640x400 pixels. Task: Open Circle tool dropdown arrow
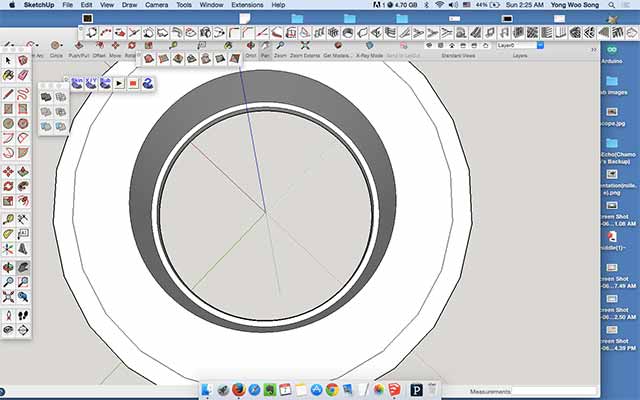click(62, 45)
